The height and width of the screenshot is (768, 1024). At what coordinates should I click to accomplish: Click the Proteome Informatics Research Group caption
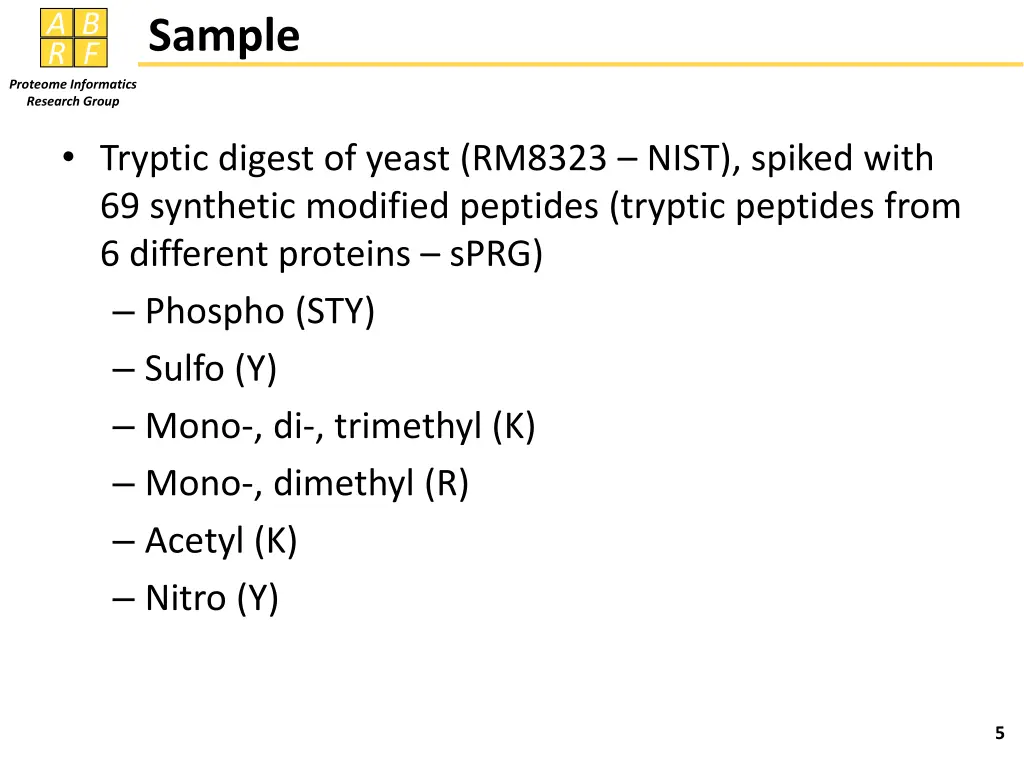click(x=72, y=93)
